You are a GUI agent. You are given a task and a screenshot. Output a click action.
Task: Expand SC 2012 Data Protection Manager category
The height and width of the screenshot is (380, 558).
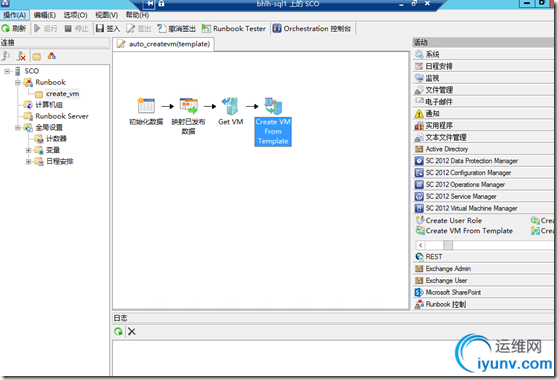(483, 161)
